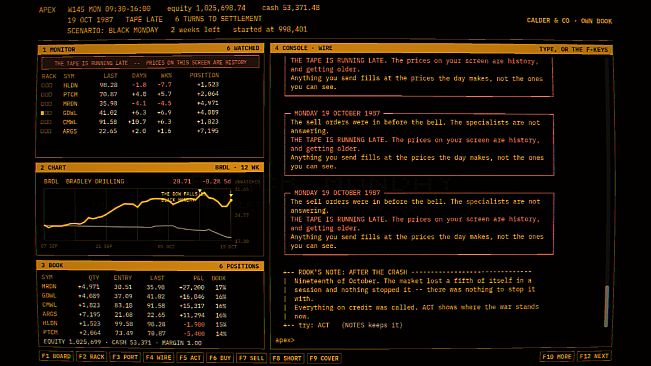Select CMWL symbol in the monitor
Image resolution: width=651 pixels, height=366 pixels.
70,122
